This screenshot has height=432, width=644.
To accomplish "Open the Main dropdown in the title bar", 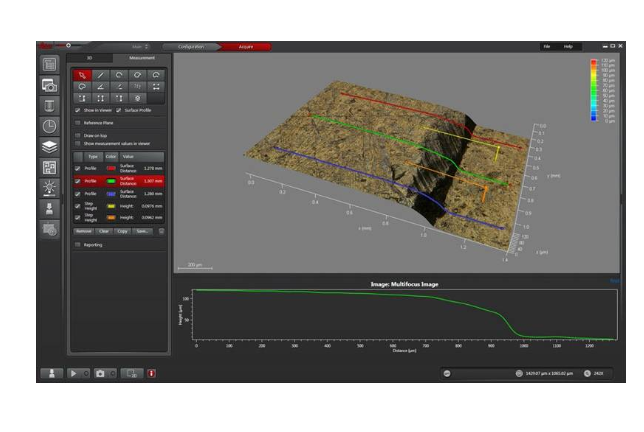I will [x=139, y=46].
